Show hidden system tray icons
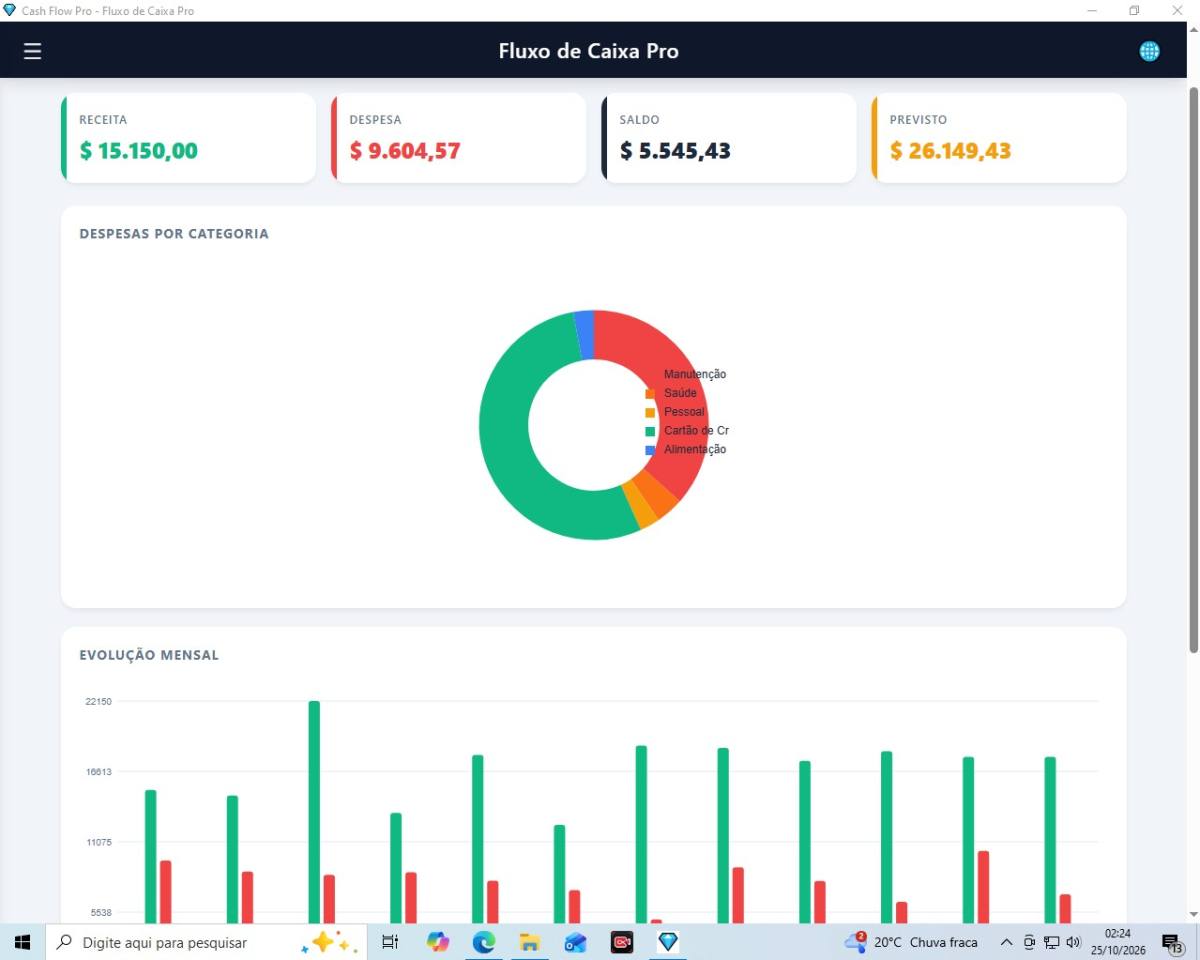Image resolution: width=1200 pixels, height=960 pixels. pos(1007,942)
